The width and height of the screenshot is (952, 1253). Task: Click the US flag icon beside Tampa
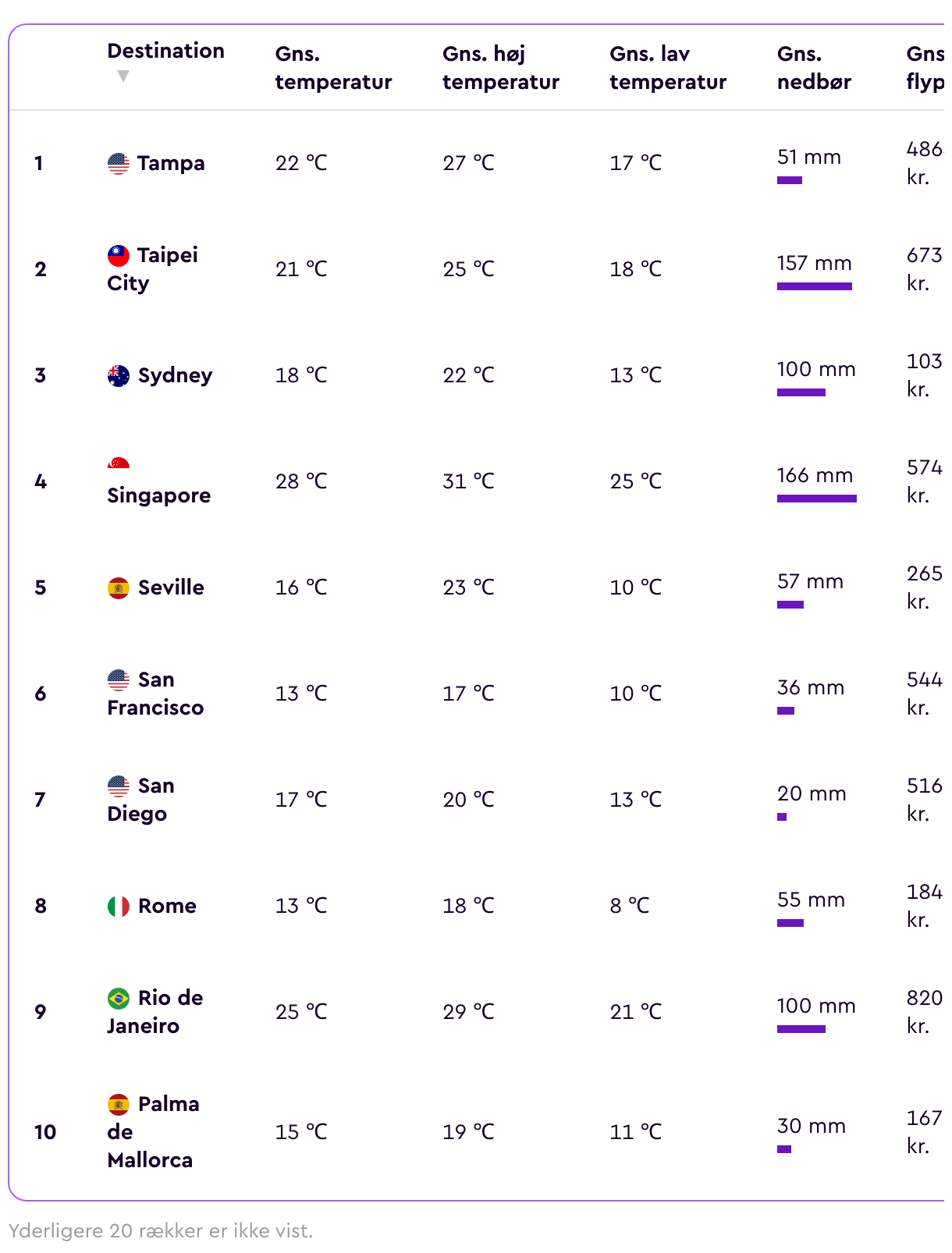coord(119,163)
